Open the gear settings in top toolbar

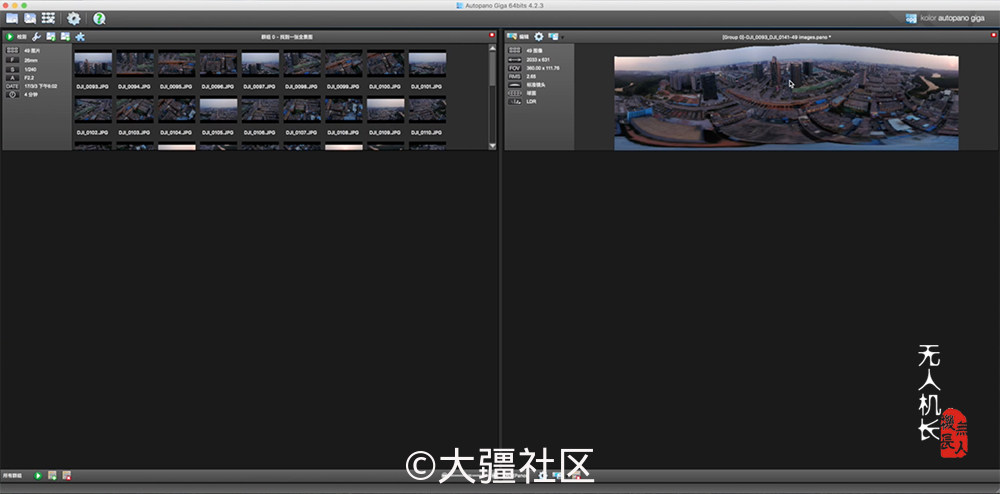point(74,18)
